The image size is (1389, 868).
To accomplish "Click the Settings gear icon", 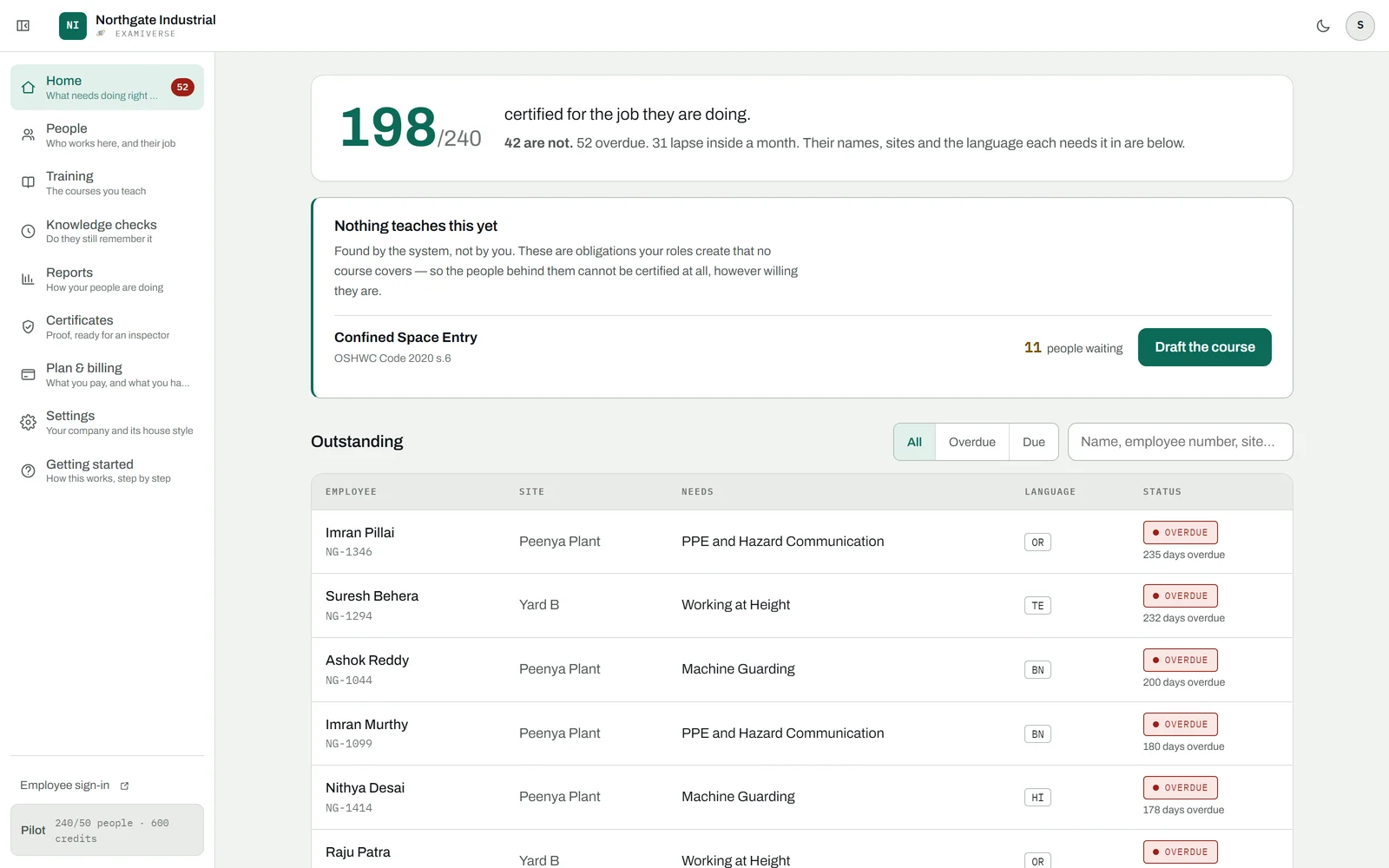I will [28, 423].
